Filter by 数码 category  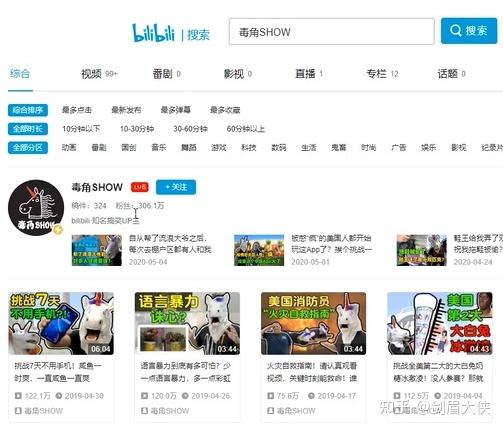point(279,147)
